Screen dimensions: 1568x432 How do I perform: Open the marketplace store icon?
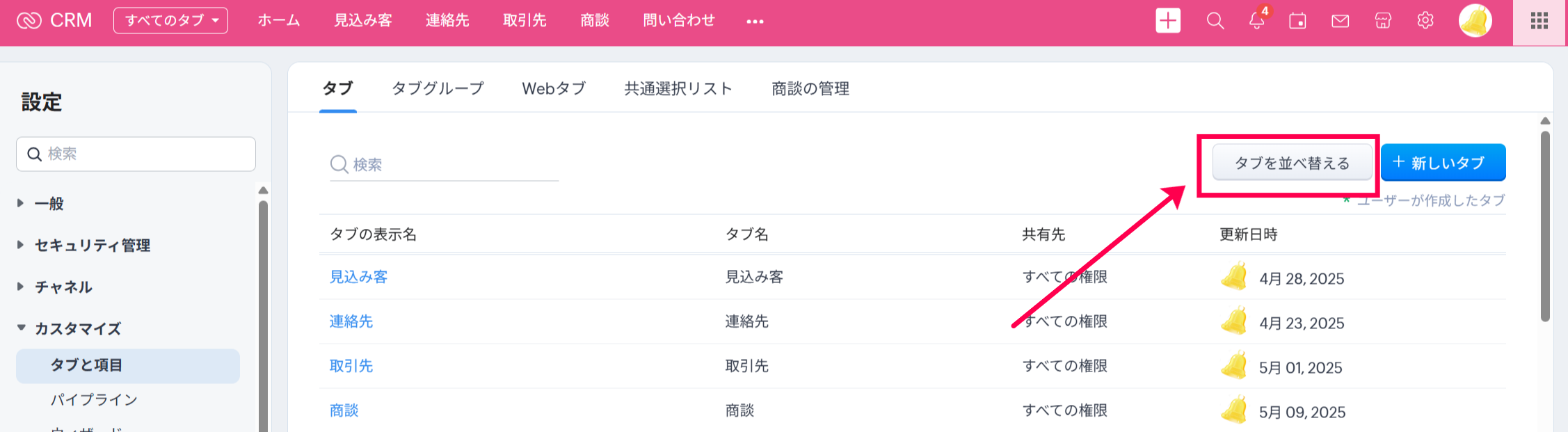(x=1383, y=21)
